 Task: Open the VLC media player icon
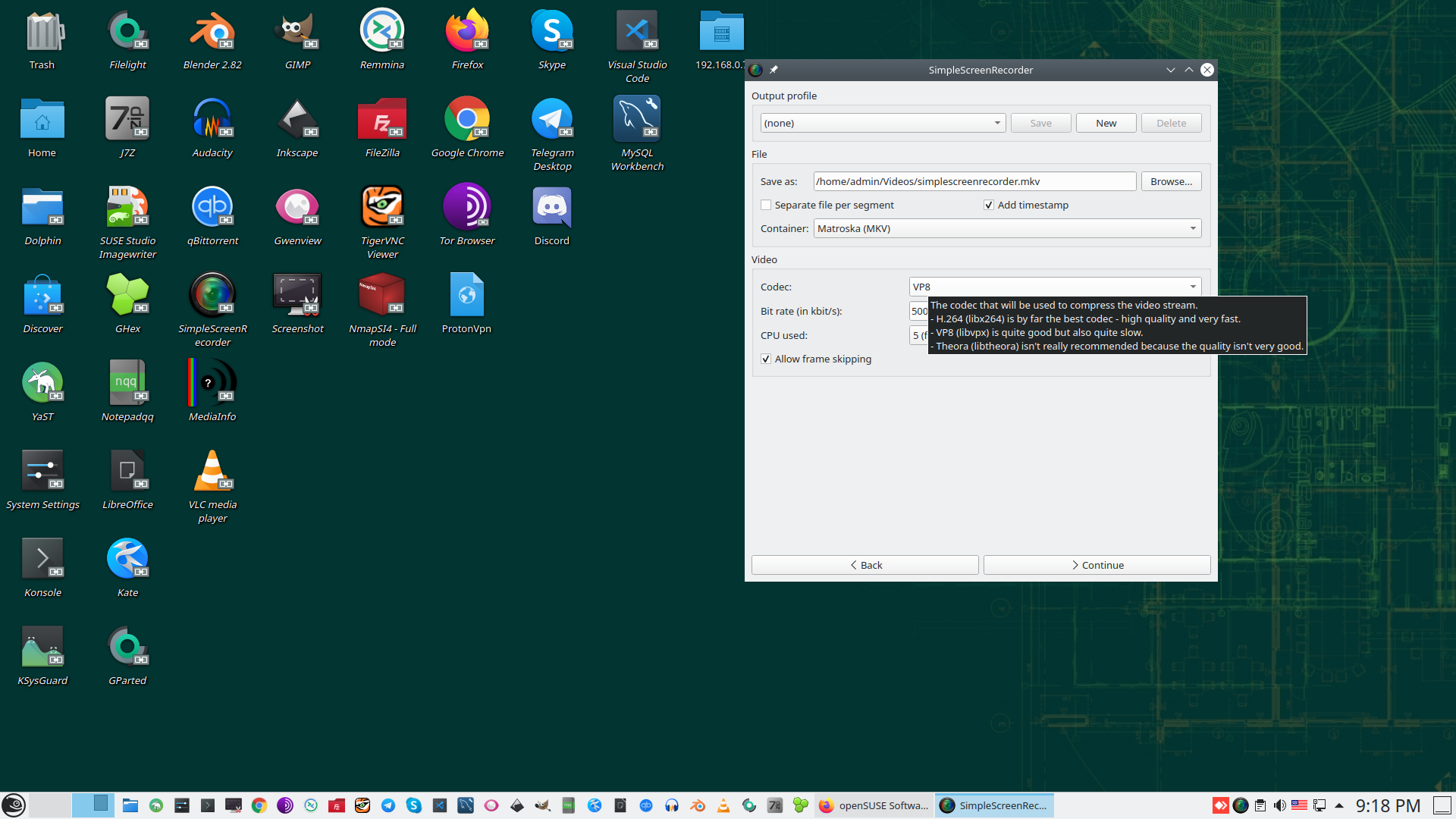pos(212,472)
